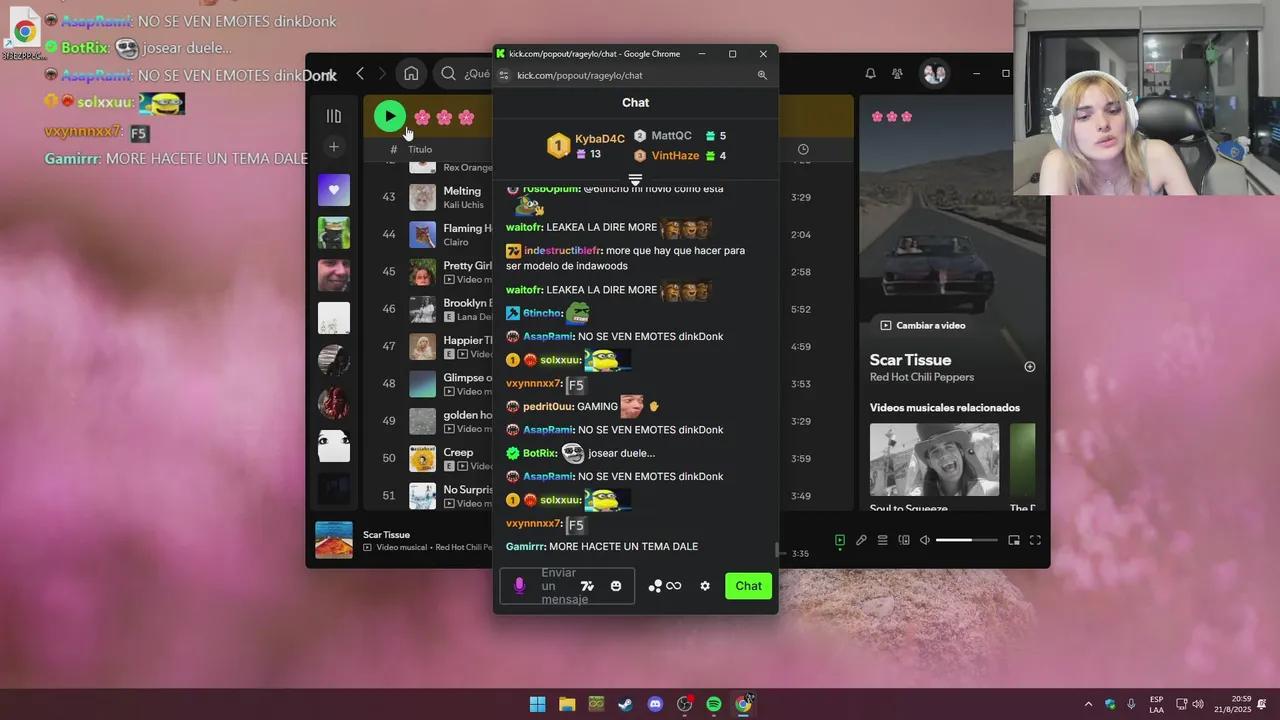Open Spotify queue icon
The width and height of the screenshot is (1280, 720).
882,540
